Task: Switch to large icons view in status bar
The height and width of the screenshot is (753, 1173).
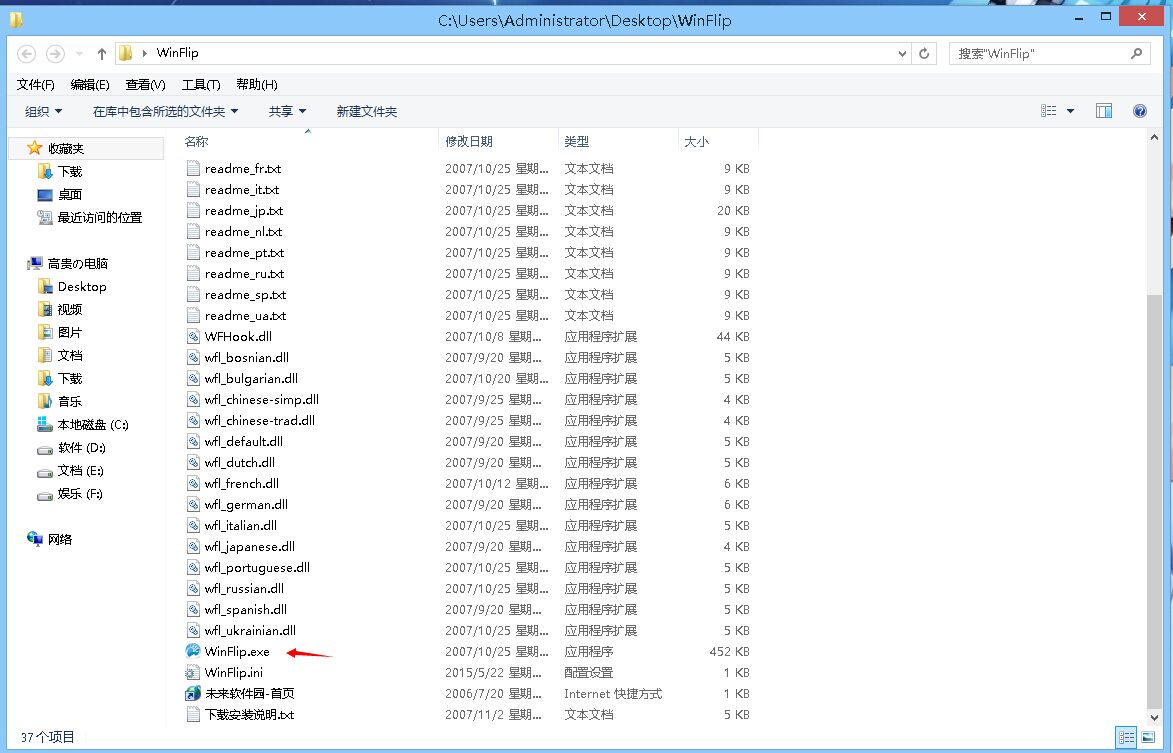Action: (x=1148, y=737)
